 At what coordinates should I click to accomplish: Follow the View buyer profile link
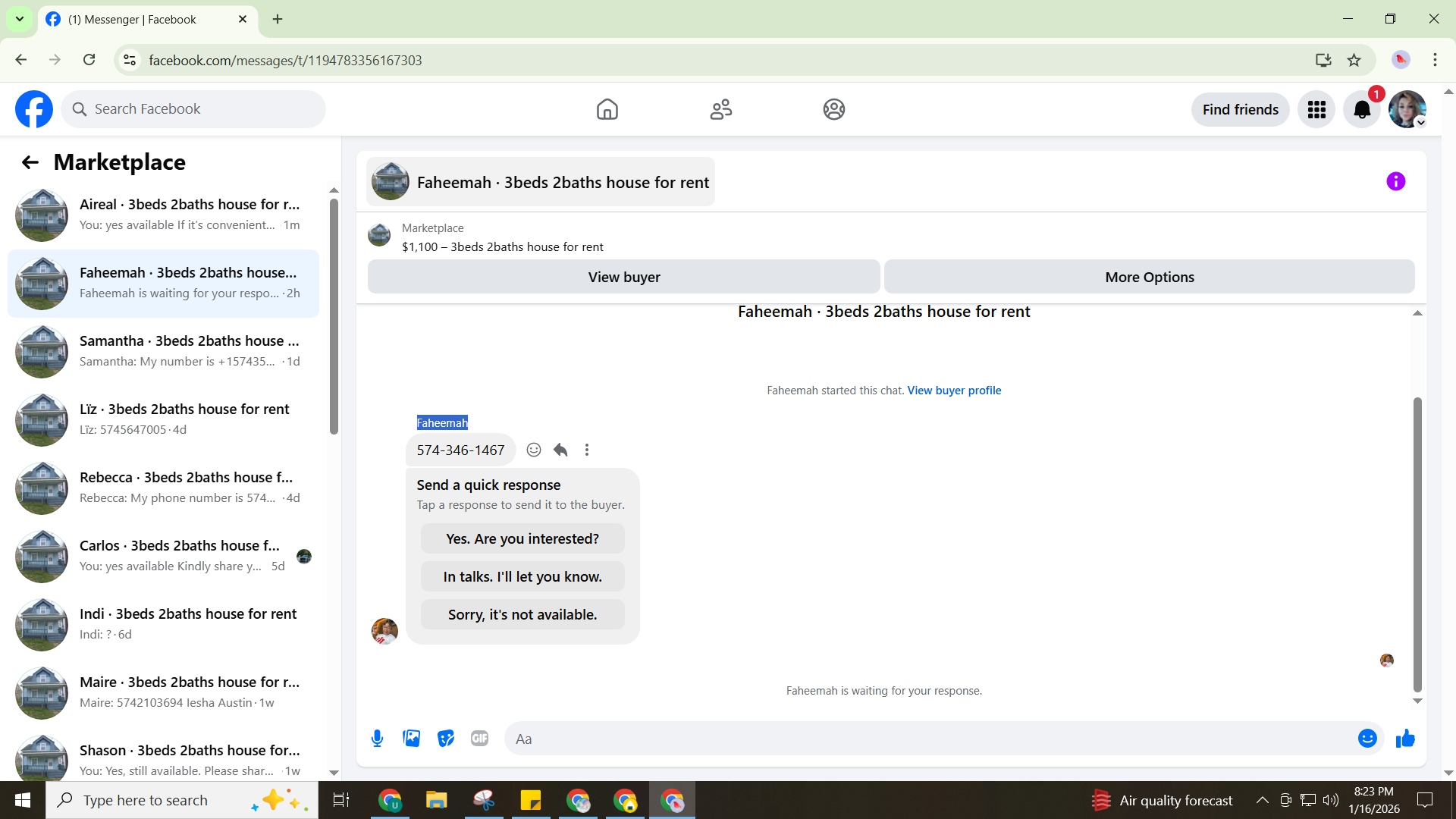(954, 391)
